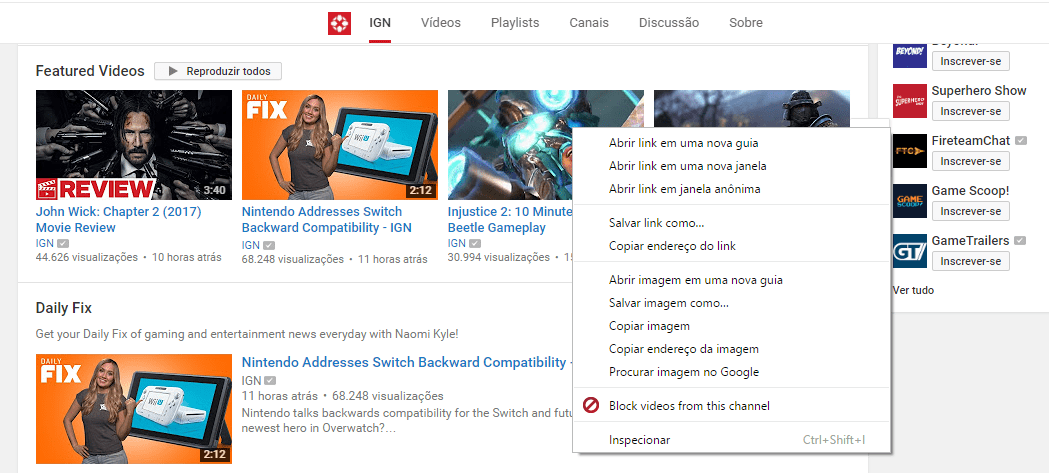This screenshot has width=1049, height=473.
Task: Click the Daily Fix description mentioning Naomi Kyle
Action: pyautogui.click(x=247, y=334)
